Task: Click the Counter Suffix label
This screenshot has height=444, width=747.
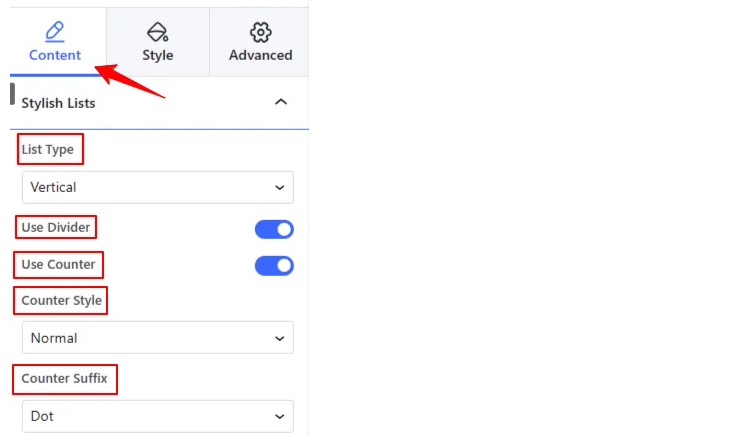Action: tap(65, 379)
